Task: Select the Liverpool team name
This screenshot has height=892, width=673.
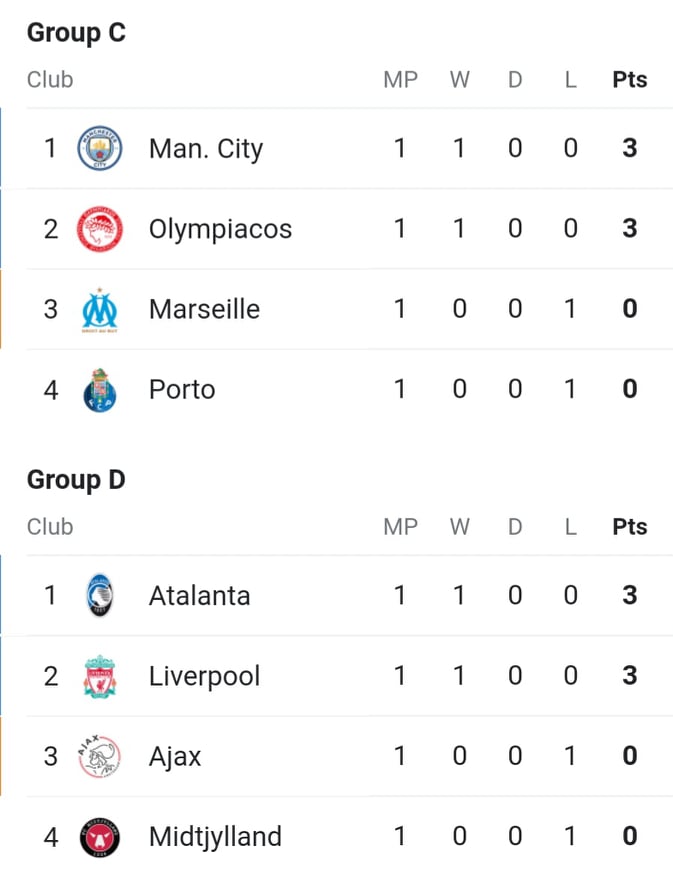Action: (x=205, y=677)
